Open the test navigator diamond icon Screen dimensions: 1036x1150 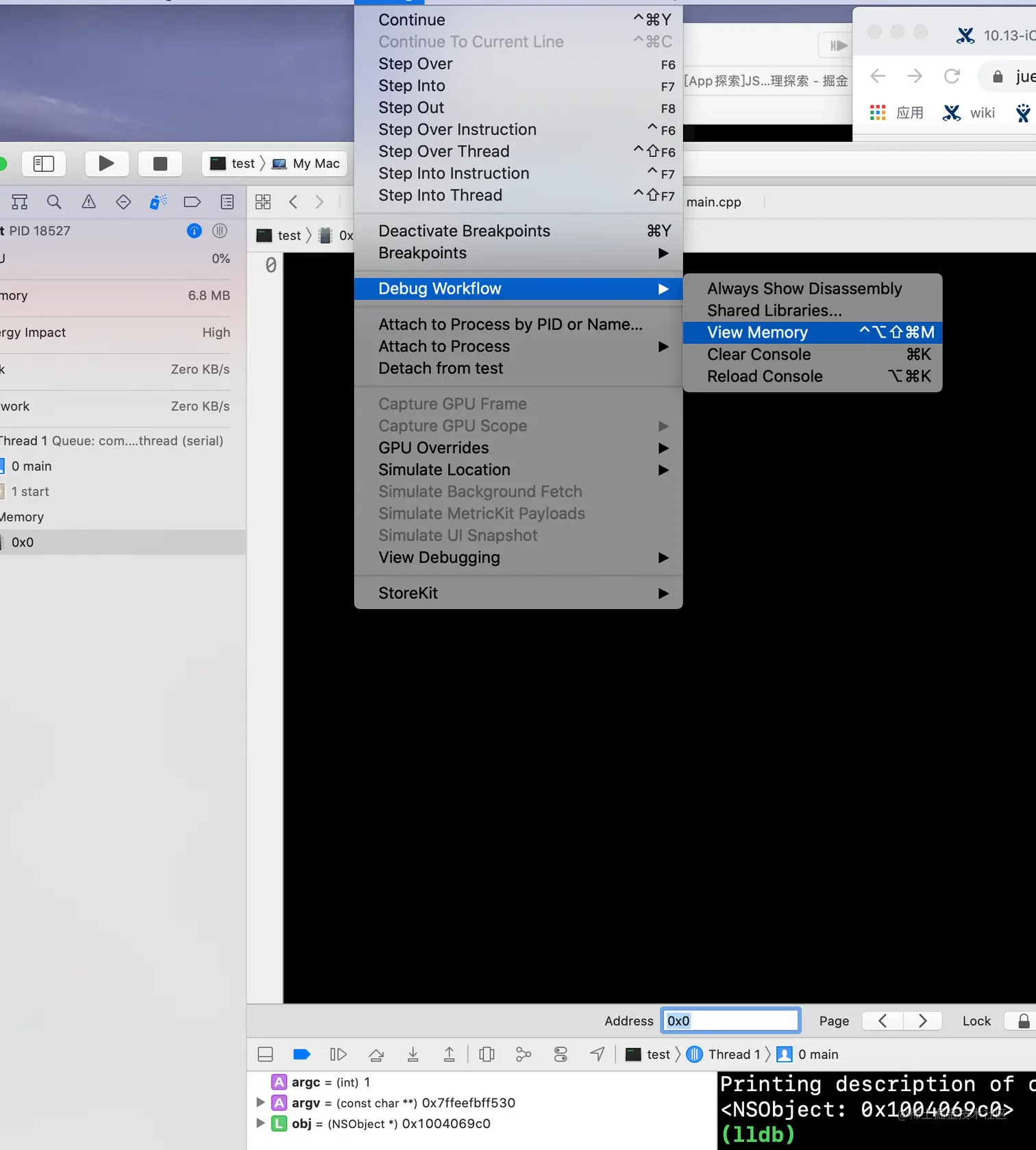click(123, 202)
